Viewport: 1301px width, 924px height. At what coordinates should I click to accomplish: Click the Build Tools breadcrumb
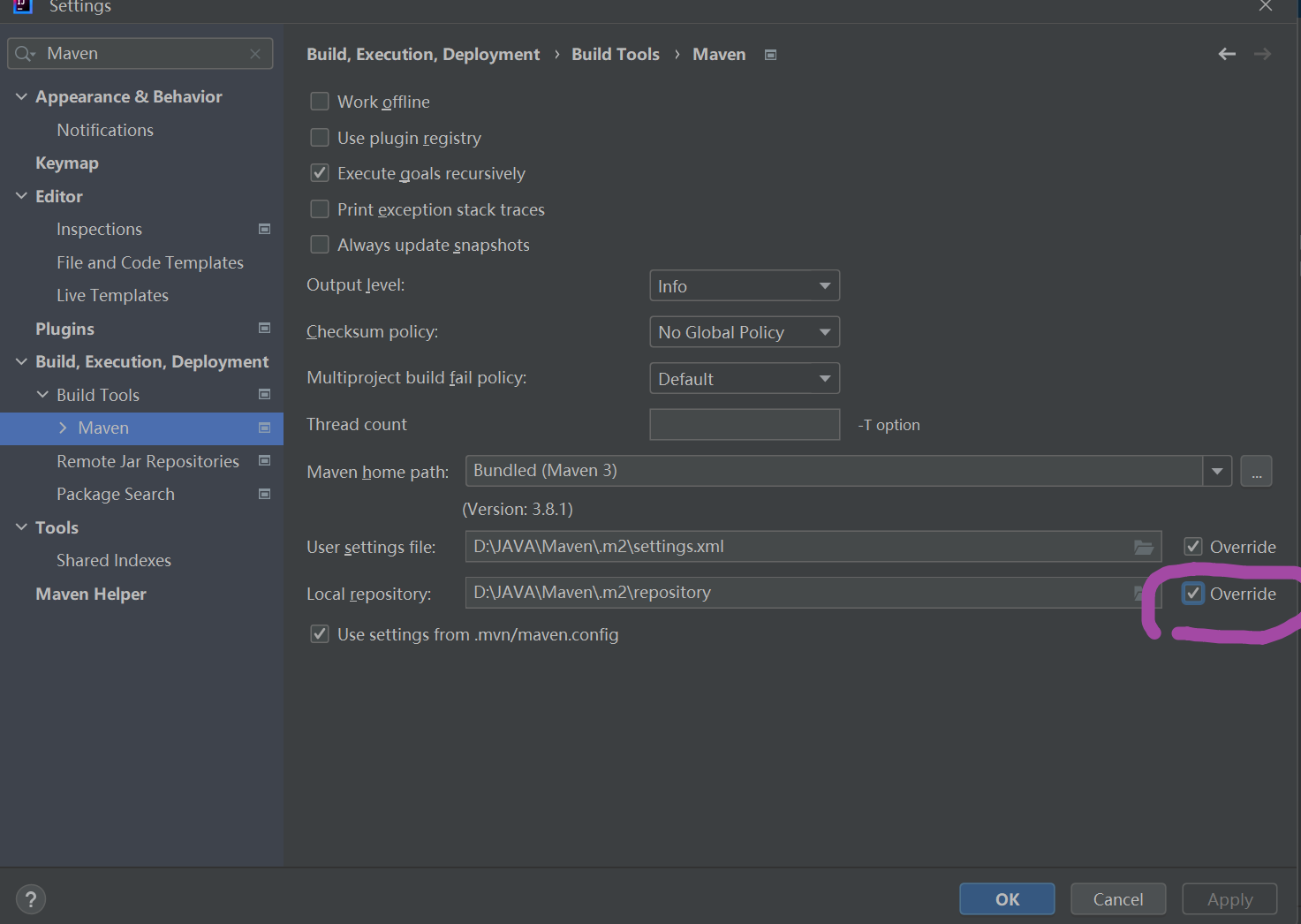[616, 55]
